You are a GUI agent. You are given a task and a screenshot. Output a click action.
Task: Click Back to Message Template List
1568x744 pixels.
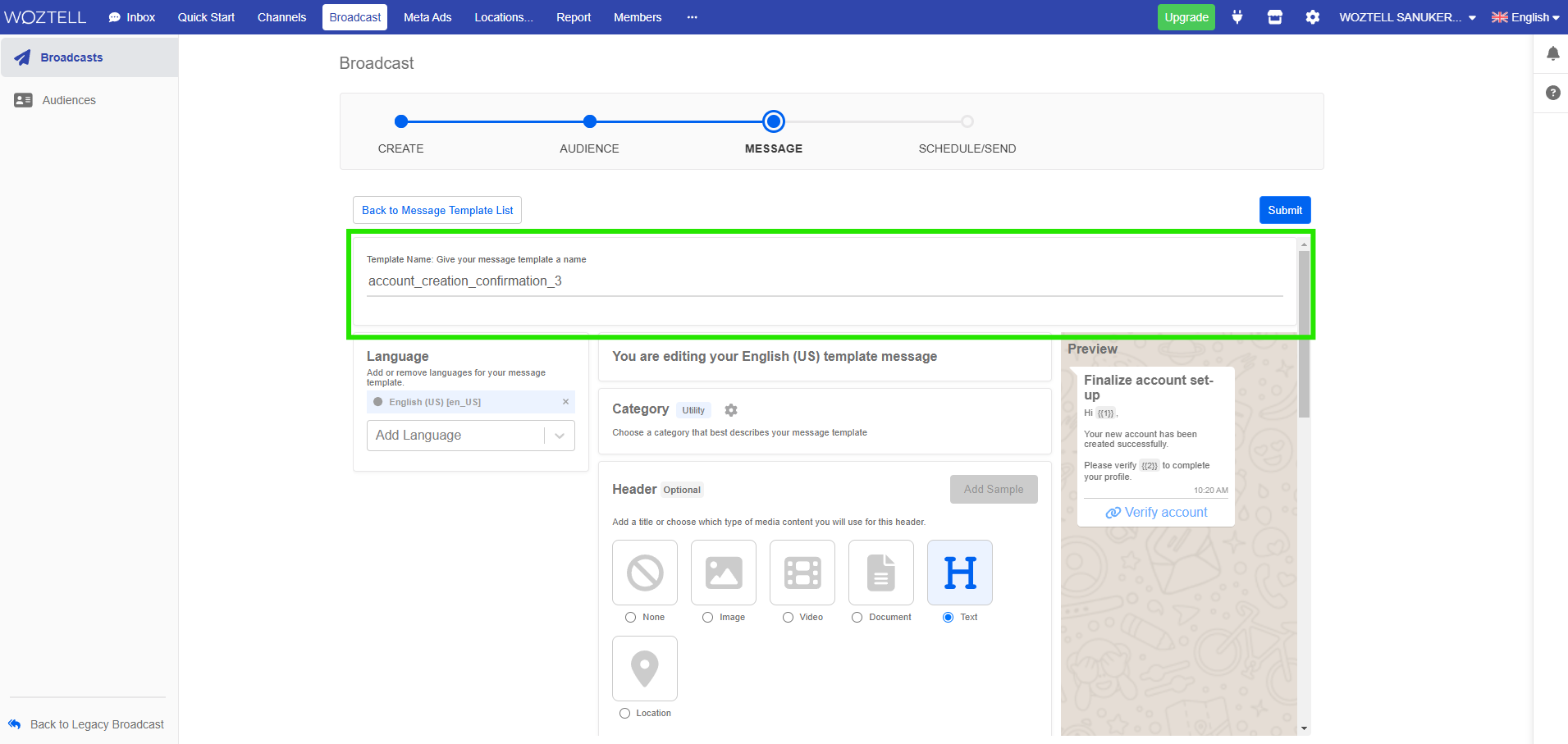point(437,210)
